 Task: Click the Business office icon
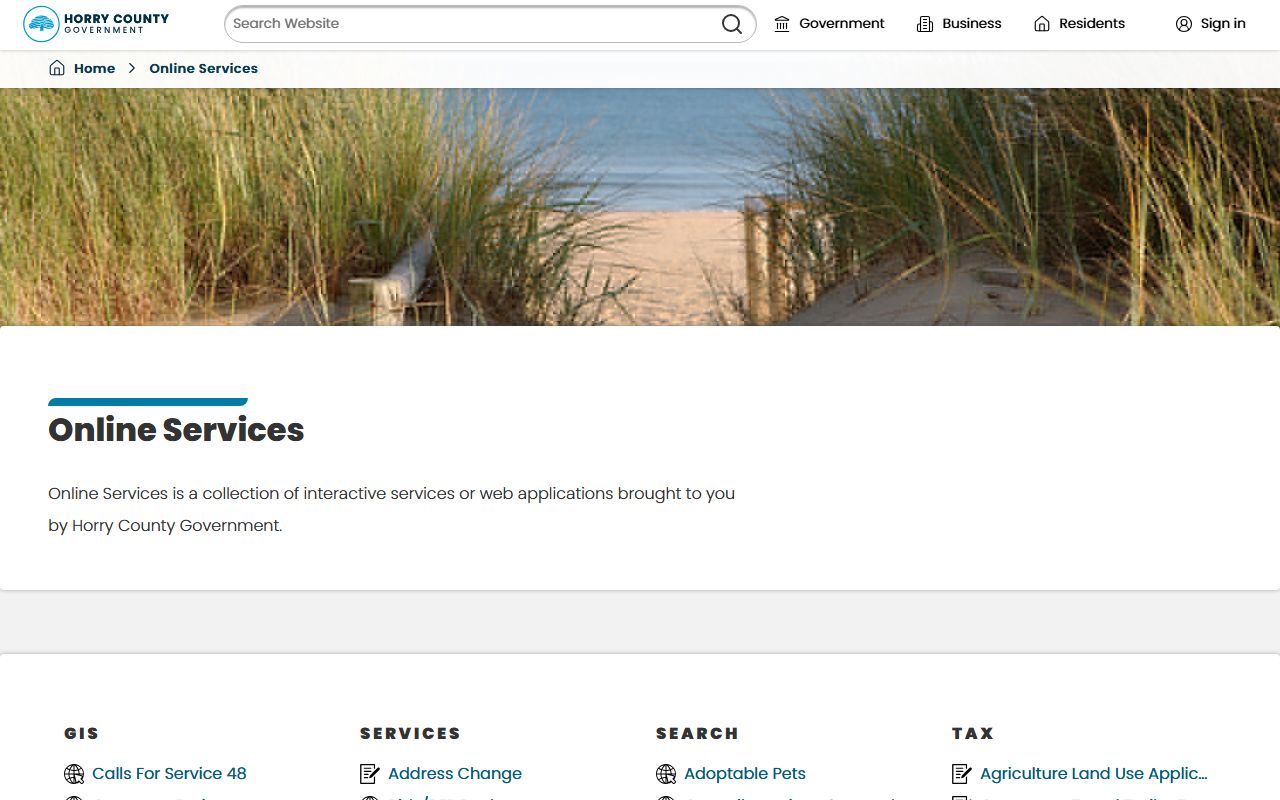pos(925,24)
